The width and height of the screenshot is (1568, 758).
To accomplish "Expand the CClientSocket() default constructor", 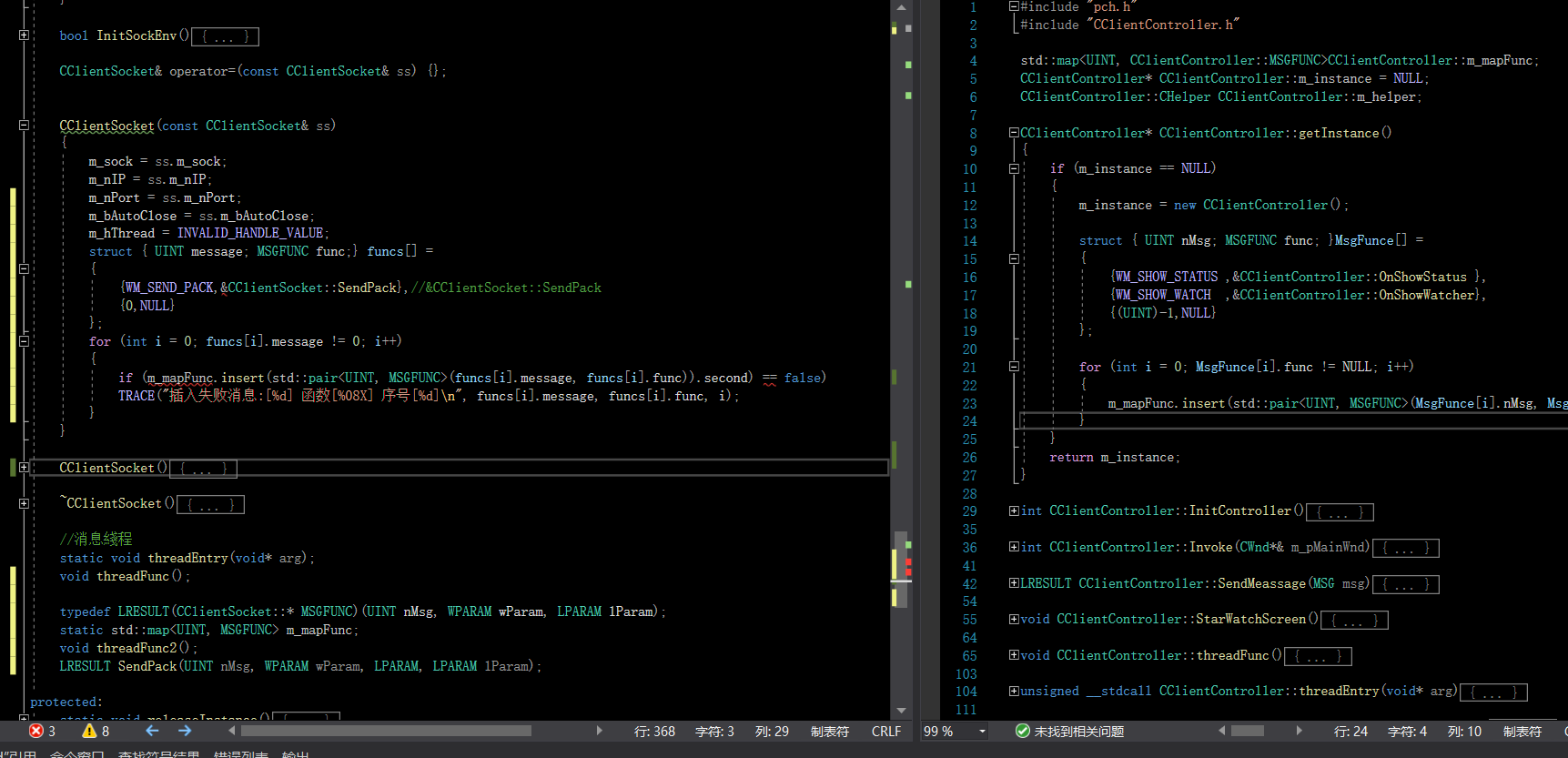I will coord(24,468).
